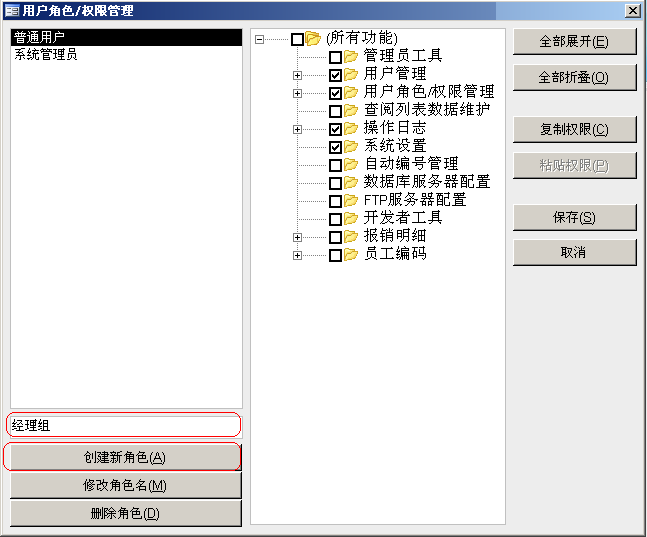Click the form icon in the title bar
Image resolution: width=647 pixels, height=537 pixels.
(x=12, y=10)
